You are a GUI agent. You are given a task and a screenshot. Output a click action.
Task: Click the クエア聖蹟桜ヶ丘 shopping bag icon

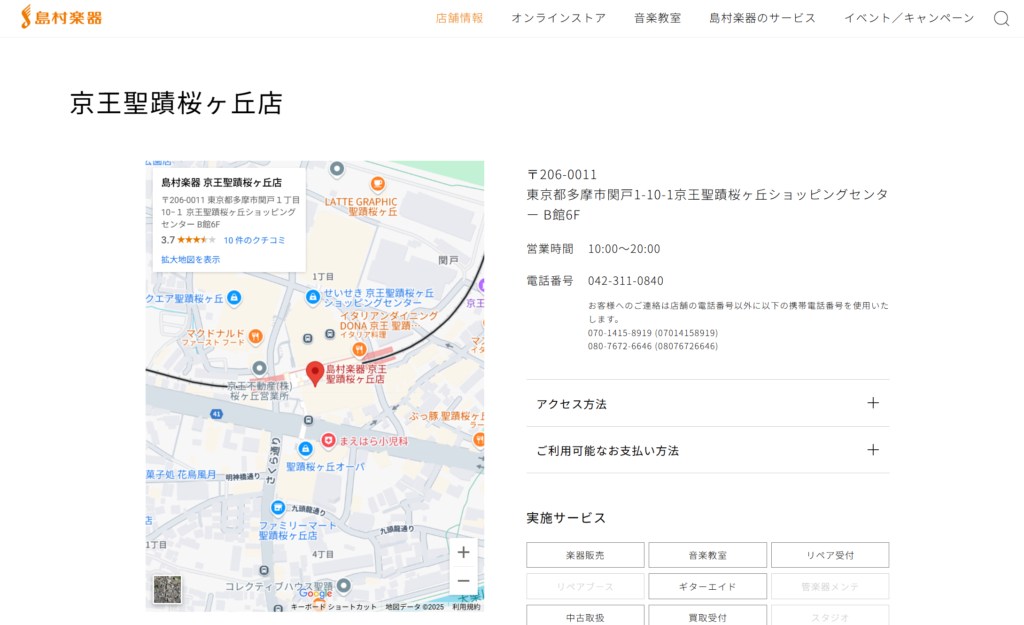click(234, 298)
